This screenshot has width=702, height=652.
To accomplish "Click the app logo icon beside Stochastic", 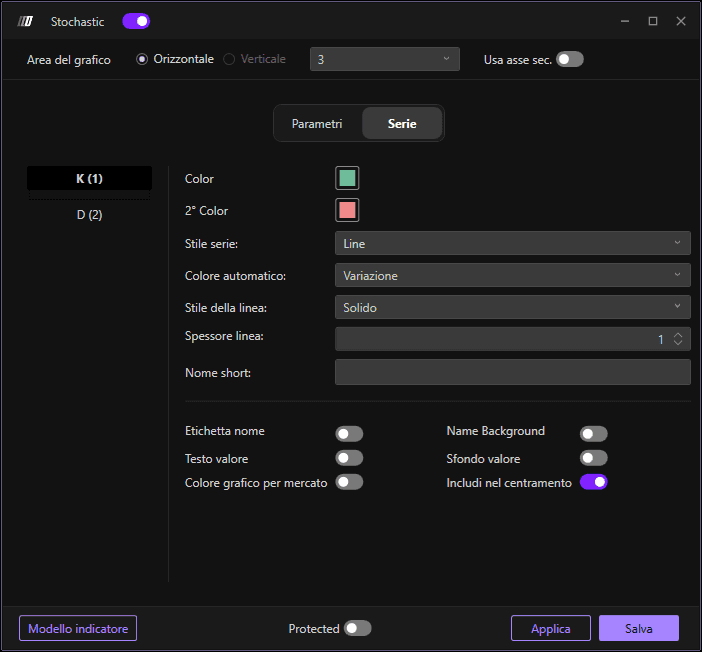I will (x=25, y=21).
